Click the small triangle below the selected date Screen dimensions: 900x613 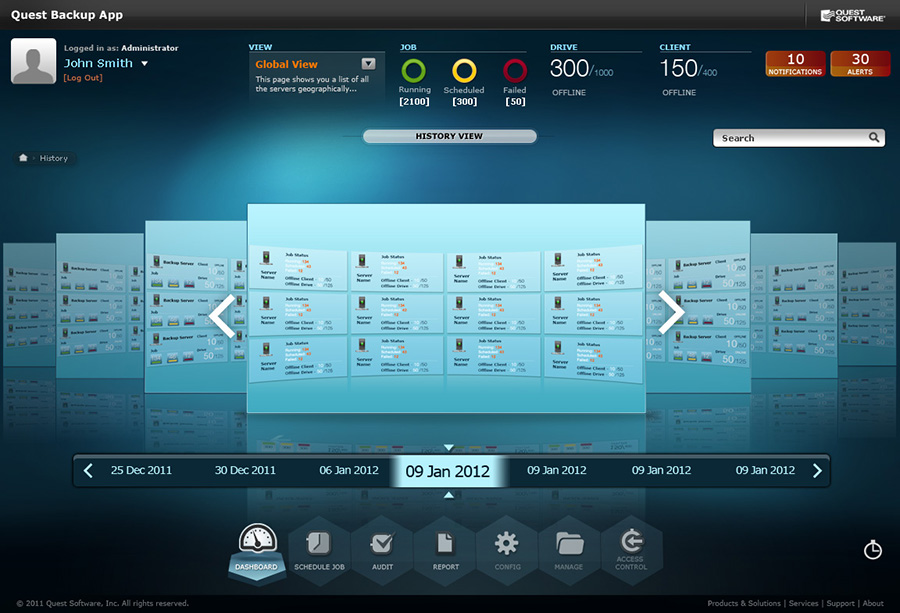coord(449,495)
